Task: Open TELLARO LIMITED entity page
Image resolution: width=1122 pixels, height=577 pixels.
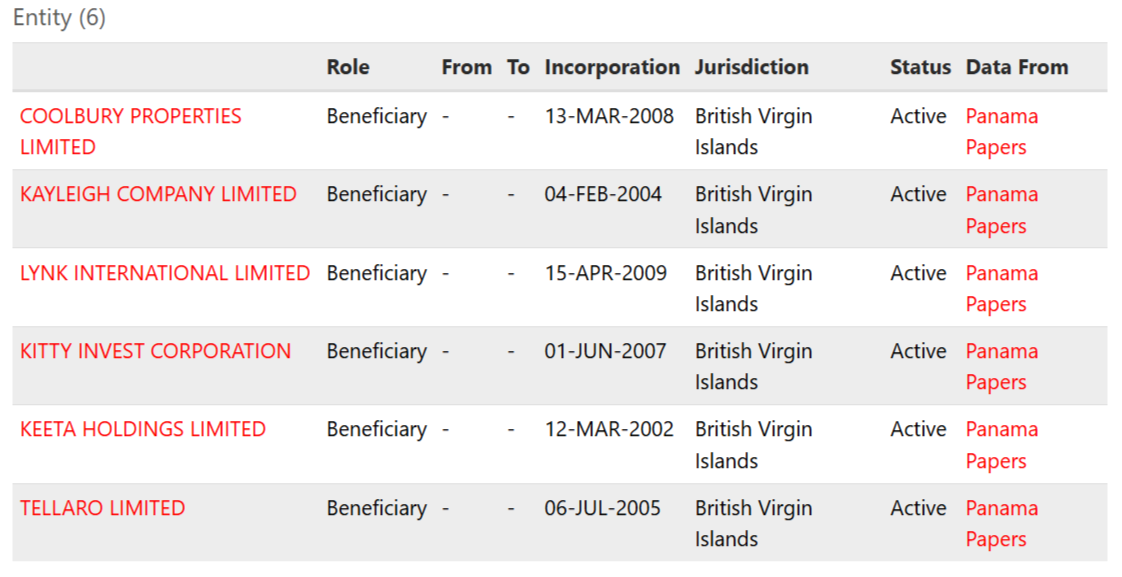Action: pyautogui.click(x=102, y=508)
